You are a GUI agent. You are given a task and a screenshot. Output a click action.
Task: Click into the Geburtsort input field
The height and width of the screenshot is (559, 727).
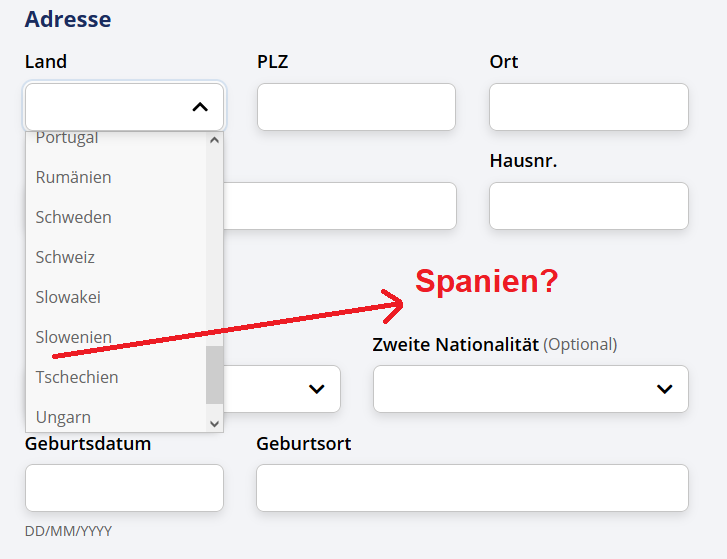472,488
